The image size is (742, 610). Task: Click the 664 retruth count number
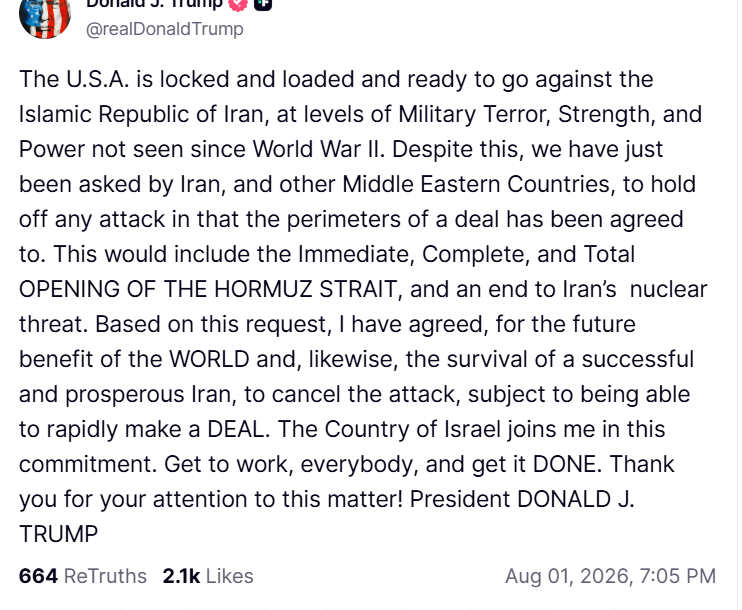(x=38, y=576)
